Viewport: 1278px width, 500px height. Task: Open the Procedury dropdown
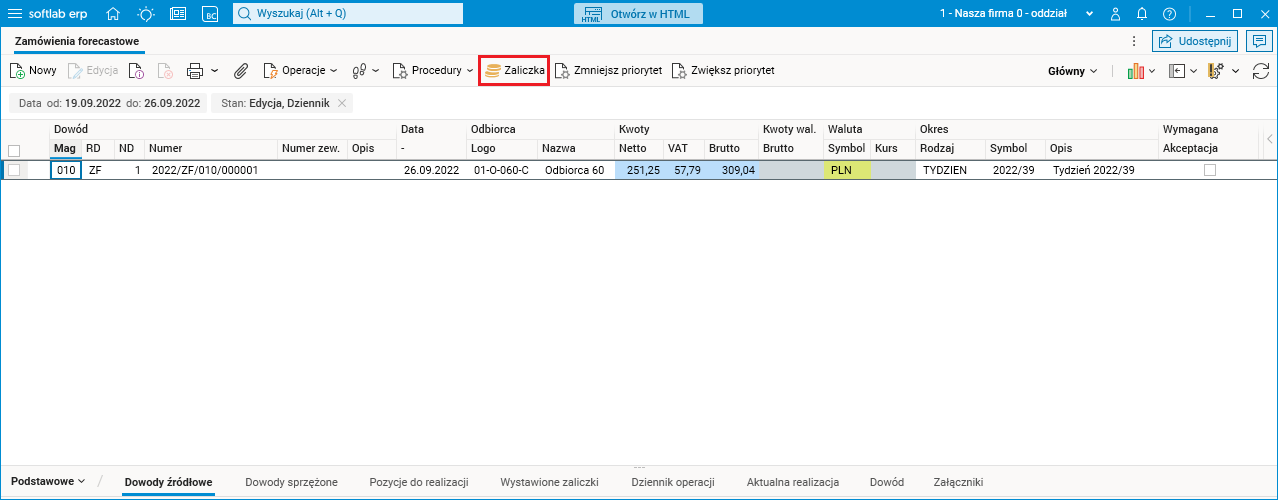click(432, 71)
